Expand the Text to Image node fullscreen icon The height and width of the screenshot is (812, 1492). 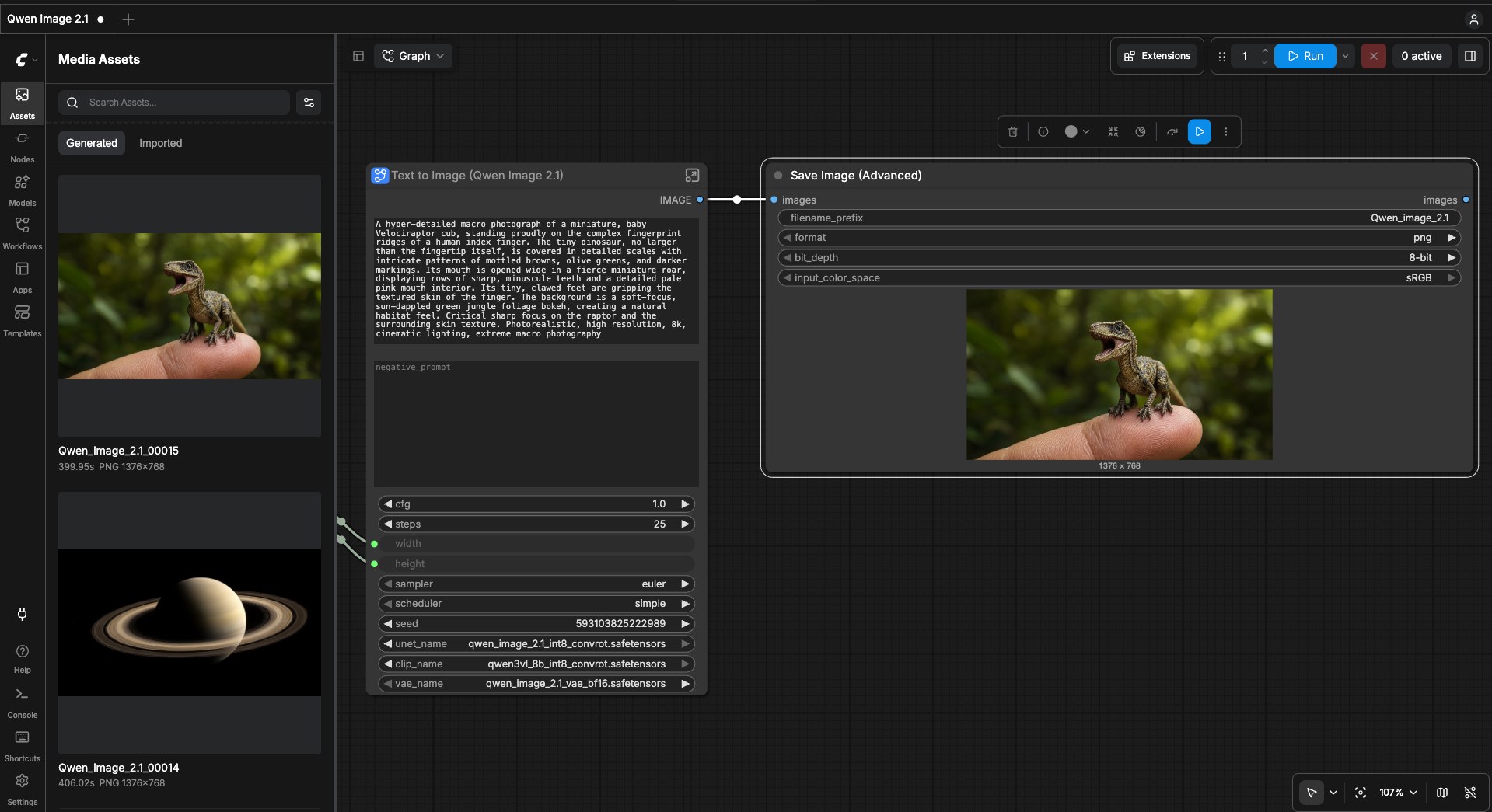click(x=692, y=176)
